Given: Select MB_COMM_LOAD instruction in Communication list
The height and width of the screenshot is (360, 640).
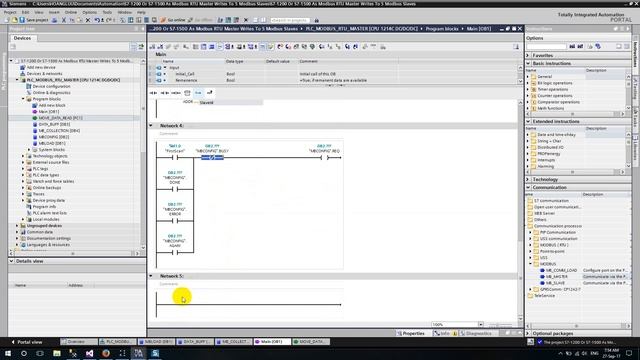Looking at the screenshot, I should pos(561,270).
